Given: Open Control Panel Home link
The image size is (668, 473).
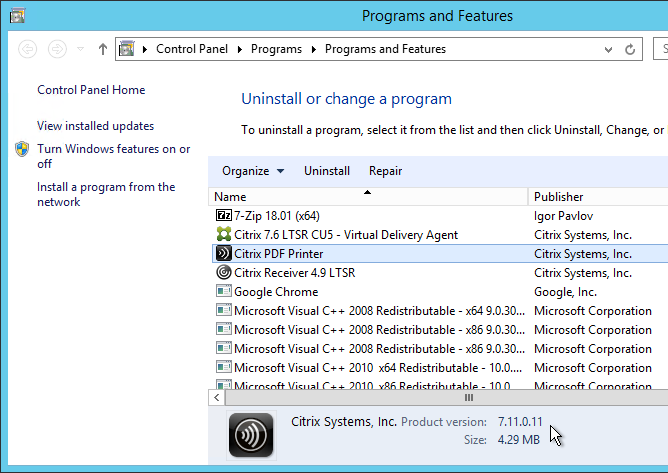Looking at the screenshot, I should 91,90.
